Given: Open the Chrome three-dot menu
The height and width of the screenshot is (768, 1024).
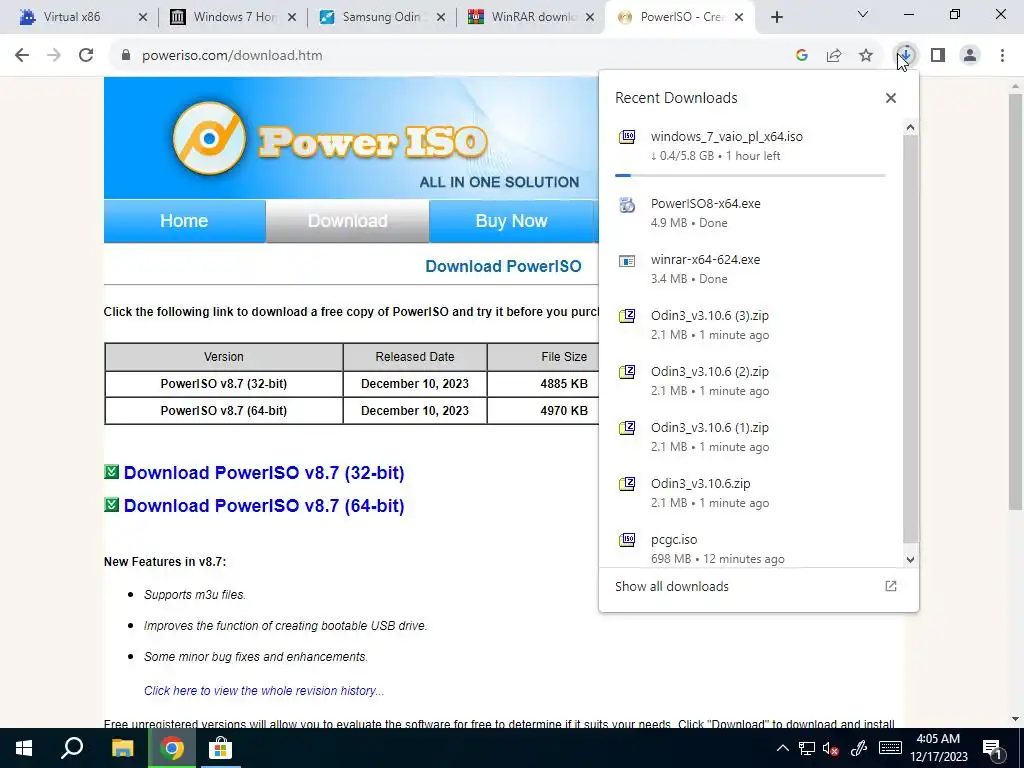Looking at the screenshot, I should (1002, 56).
